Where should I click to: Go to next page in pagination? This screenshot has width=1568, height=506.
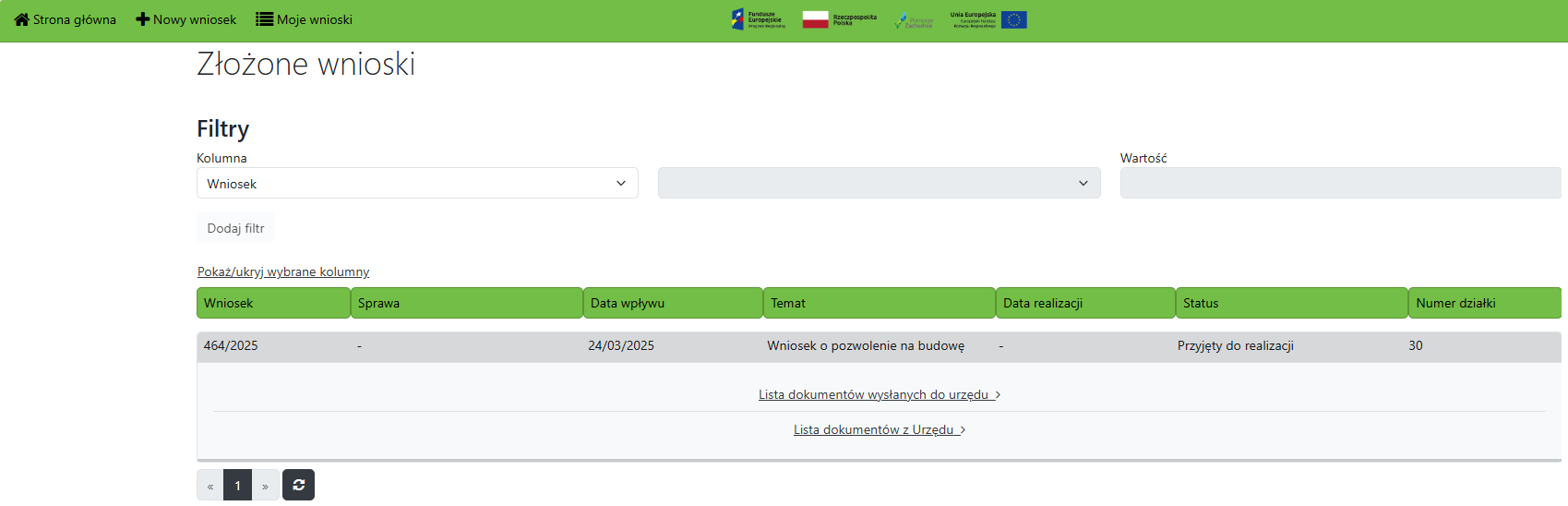click(265, 486)
